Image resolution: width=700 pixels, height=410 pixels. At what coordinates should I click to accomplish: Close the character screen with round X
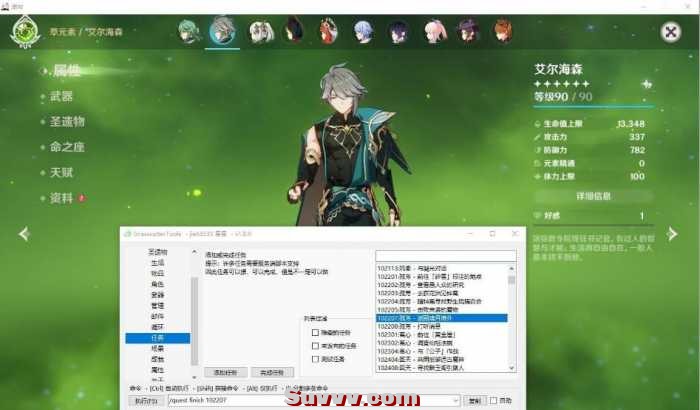[x=671, y=32]
